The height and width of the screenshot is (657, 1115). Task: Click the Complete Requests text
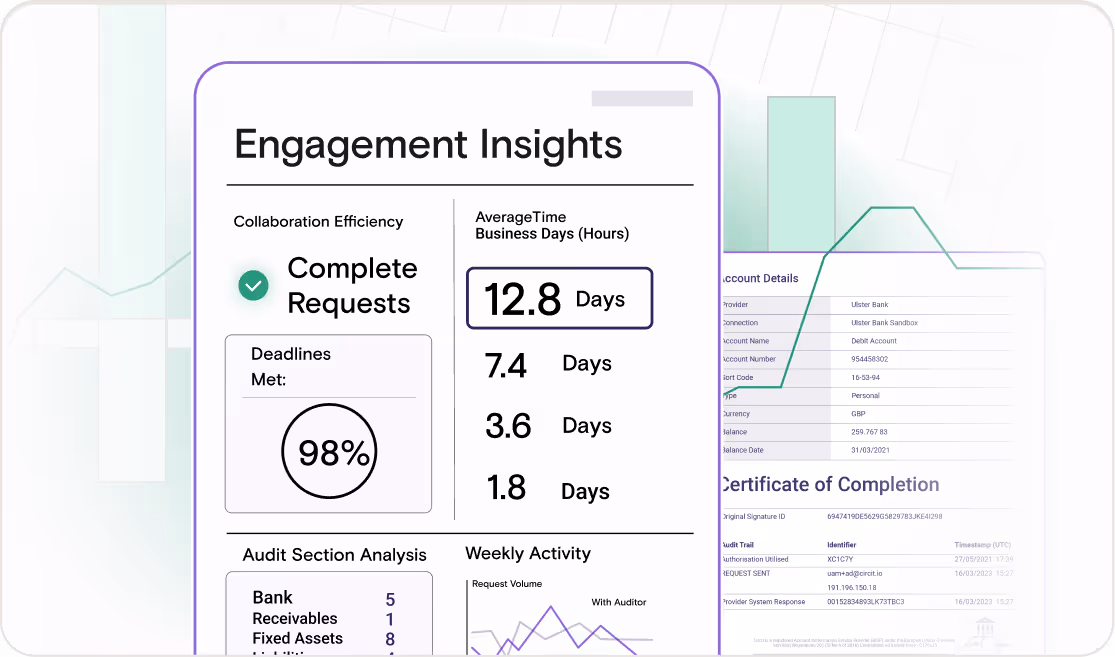[352, 286]
